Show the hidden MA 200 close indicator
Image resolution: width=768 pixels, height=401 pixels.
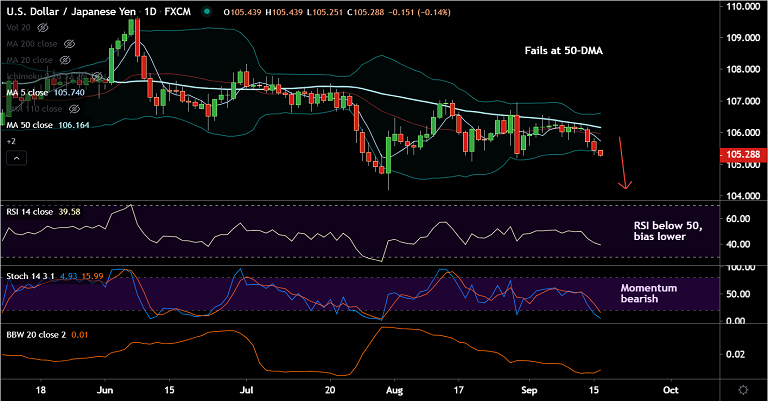70,44
